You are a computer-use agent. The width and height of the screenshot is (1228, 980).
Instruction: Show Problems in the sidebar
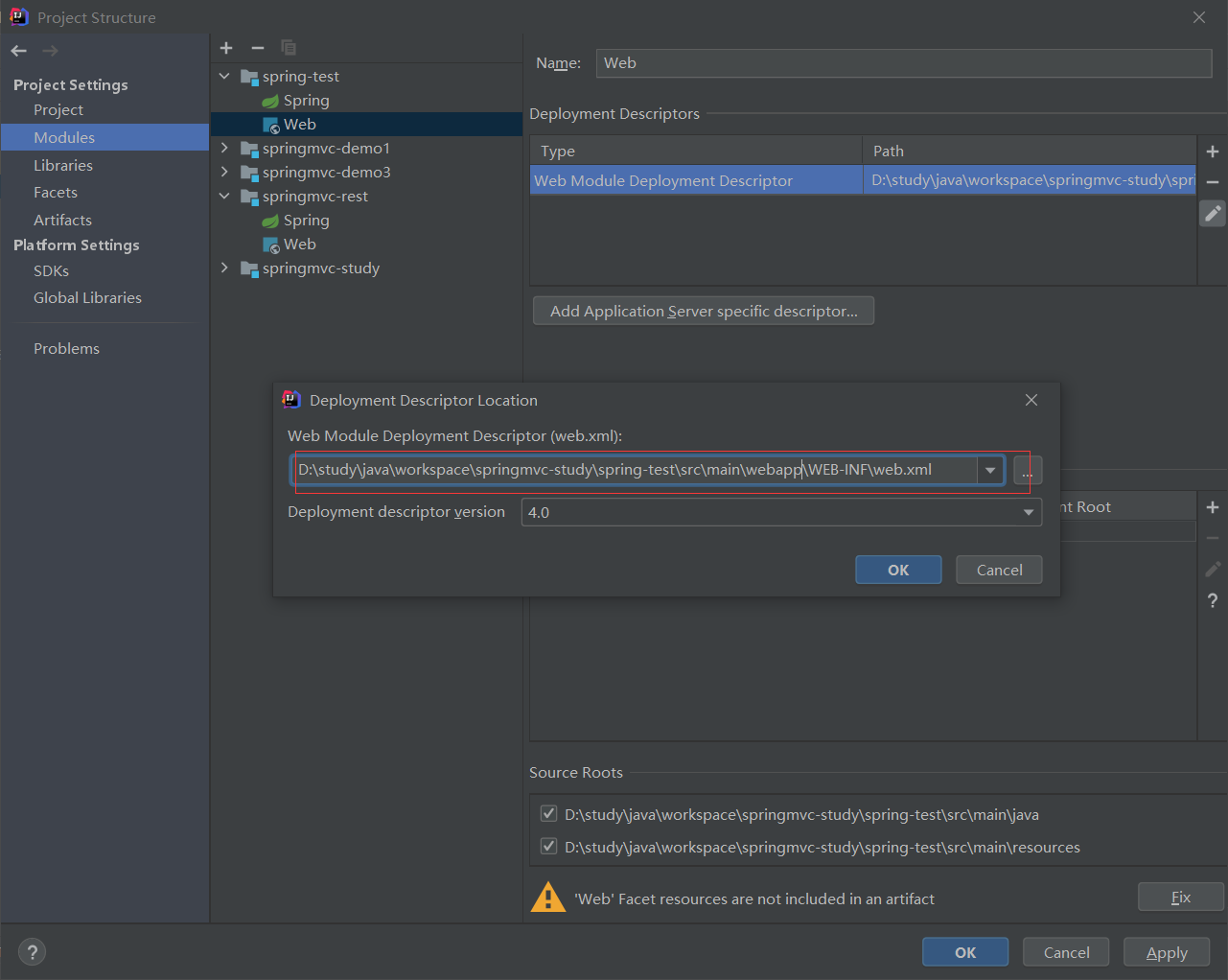tap(66, 349)
